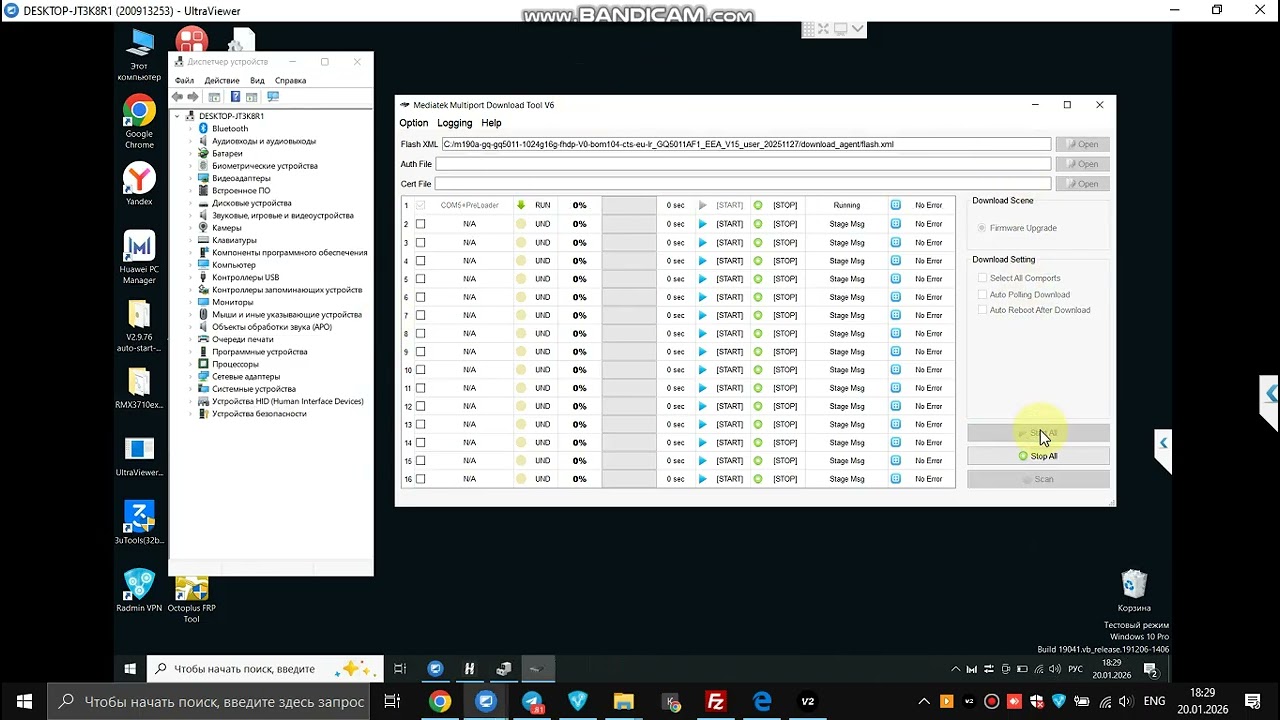Click the green STOP icon in row 7
The image size is (1280, 720).
coord(758,315)
